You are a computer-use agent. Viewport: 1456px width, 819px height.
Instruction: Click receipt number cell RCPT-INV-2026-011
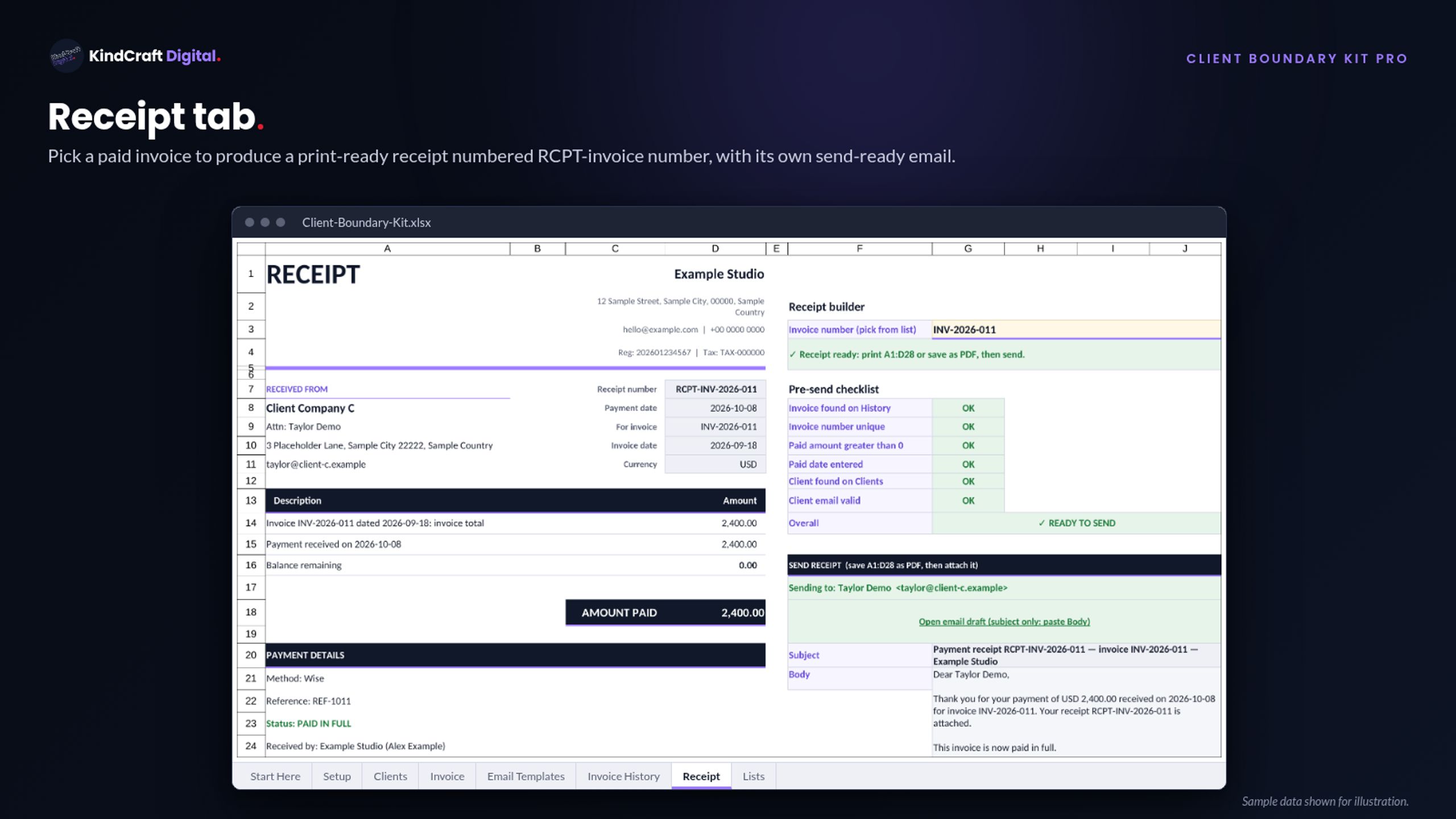(715, 389)
